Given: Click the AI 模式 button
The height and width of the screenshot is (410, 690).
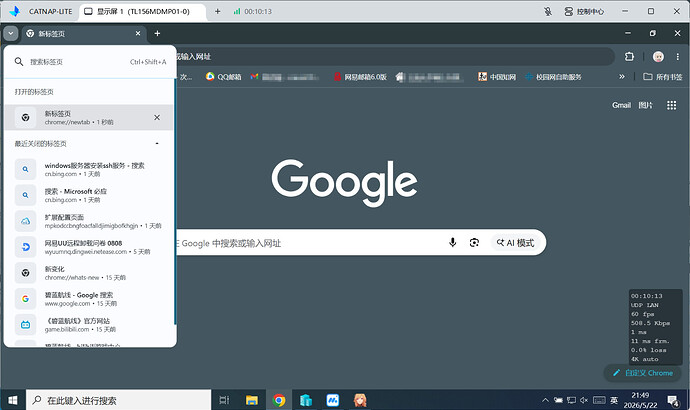Looking at the screenshot, I should tap(515, 242).
